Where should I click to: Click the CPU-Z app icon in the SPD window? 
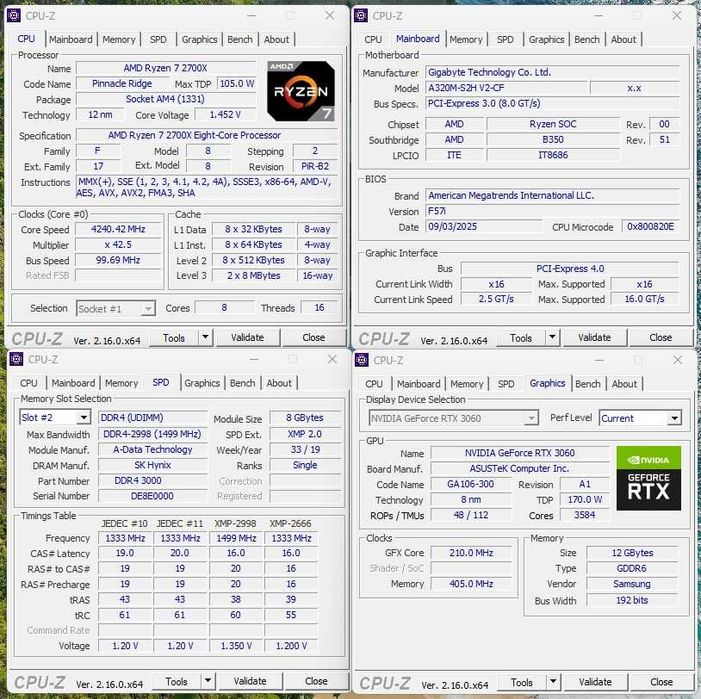[17, 359]
